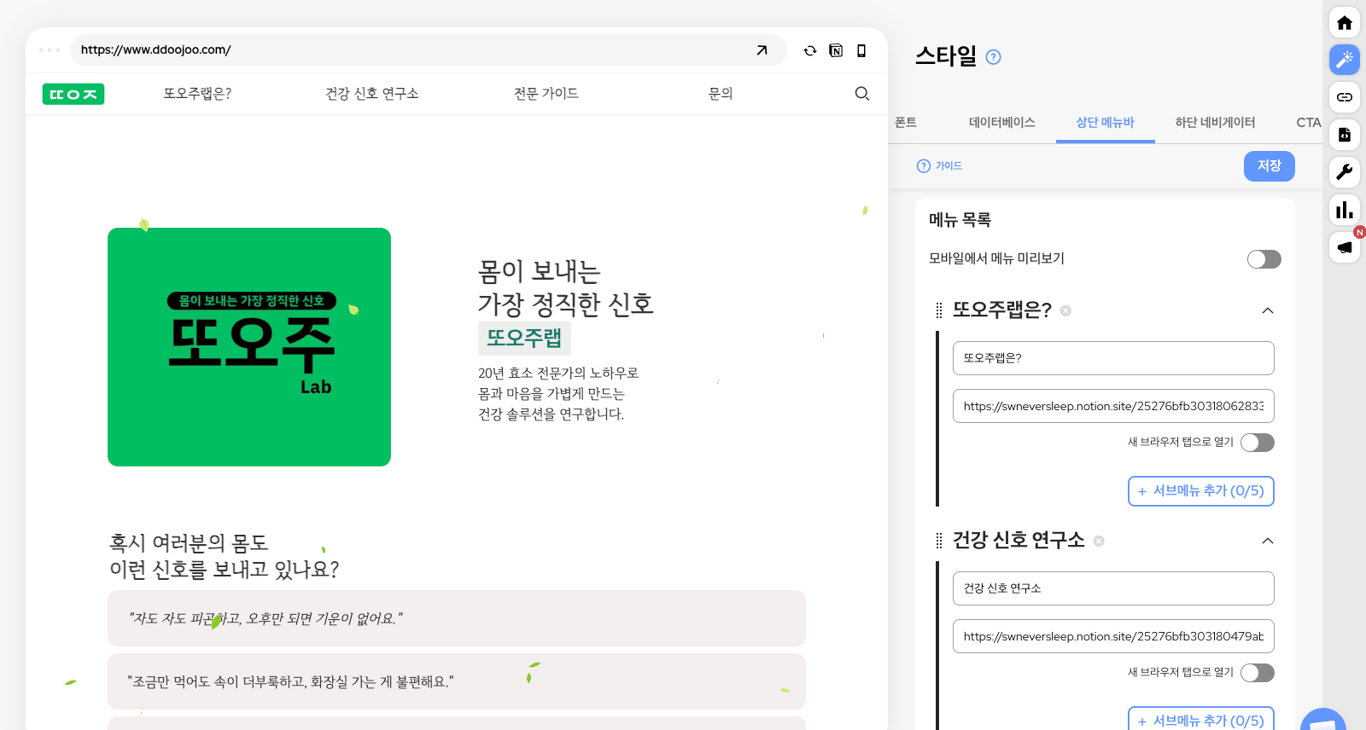
Task: Open the wrench settings icon
Action: pos(1344,172)
